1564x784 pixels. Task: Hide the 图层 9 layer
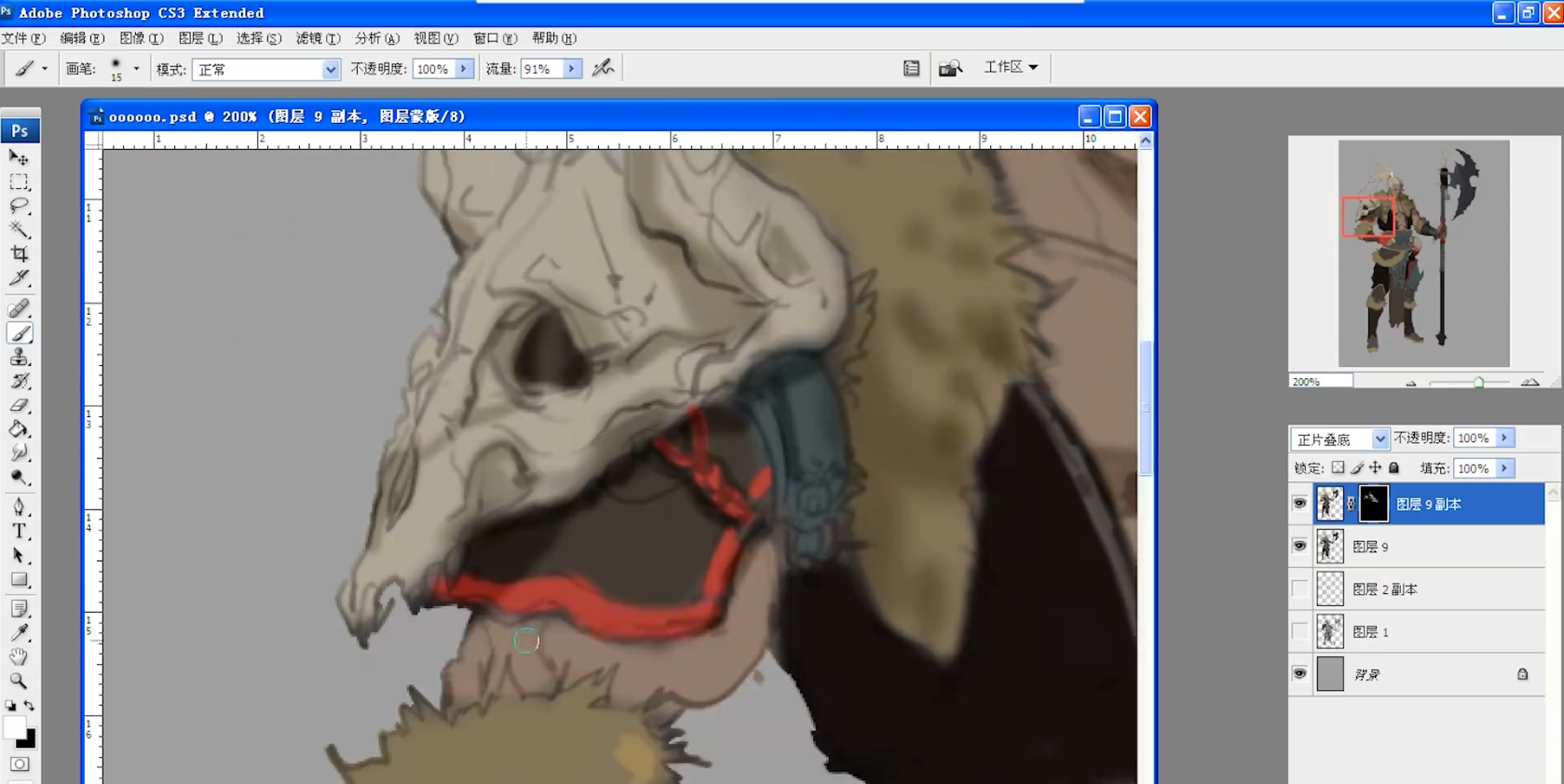pyautogui.click(x=1299, y=547)
